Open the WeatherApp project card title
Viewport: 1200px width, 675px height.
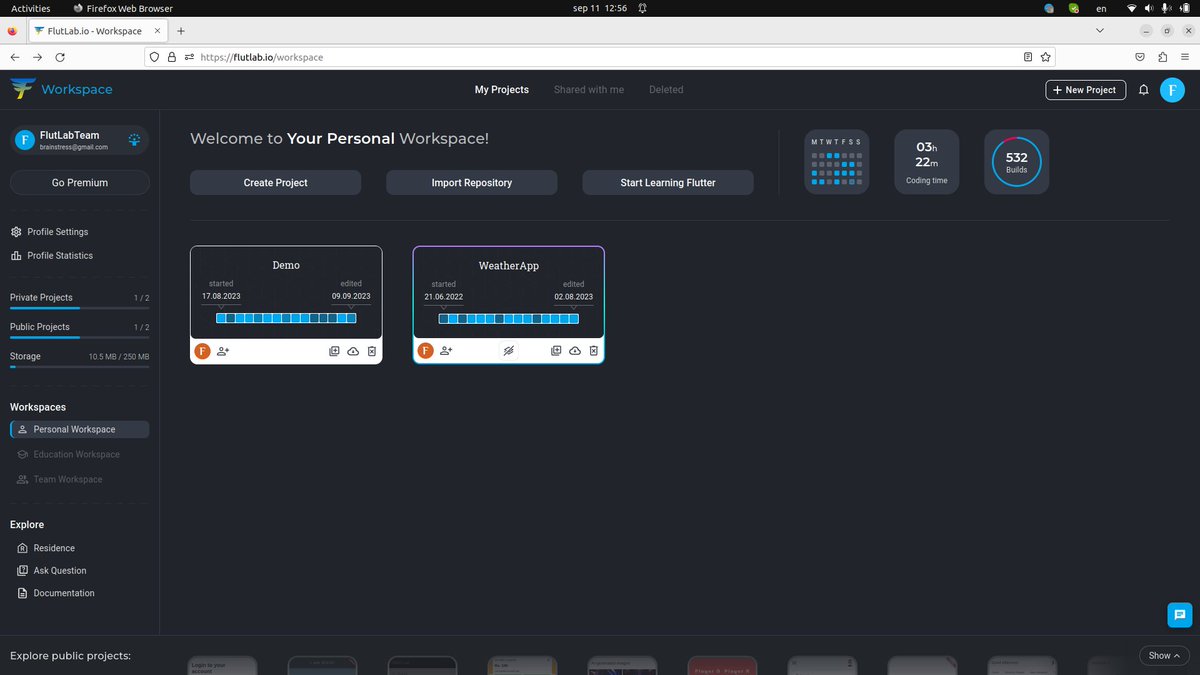point(509,265)
